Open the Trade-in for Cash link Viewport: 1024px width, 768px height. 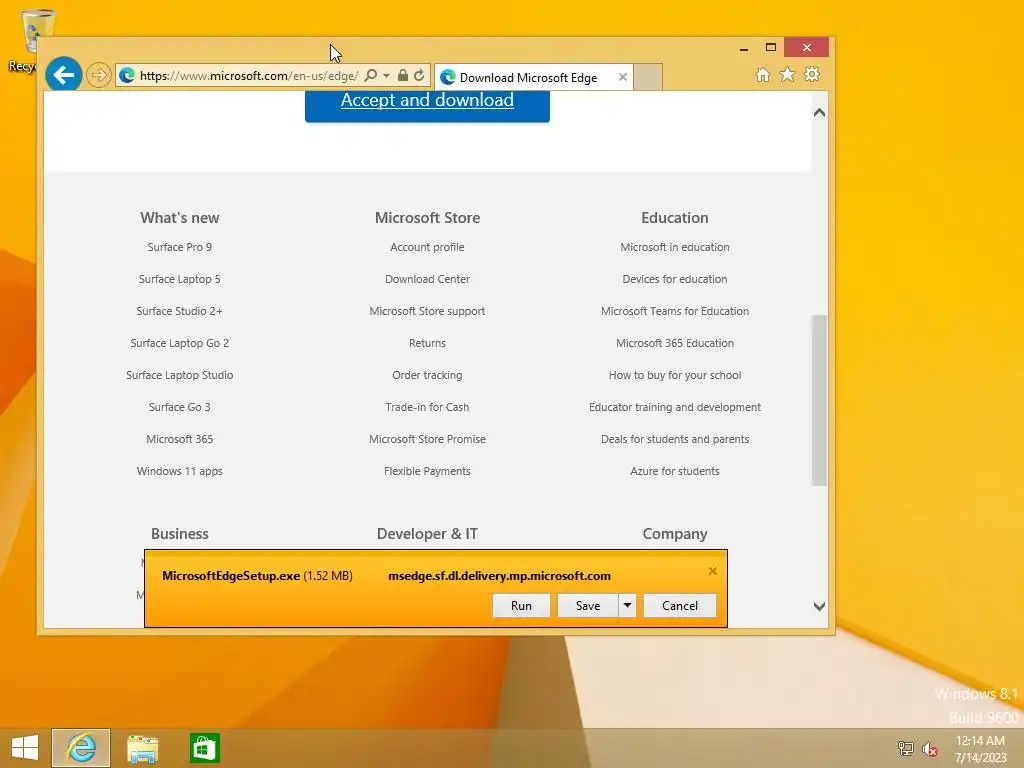[x=427, y=407]
